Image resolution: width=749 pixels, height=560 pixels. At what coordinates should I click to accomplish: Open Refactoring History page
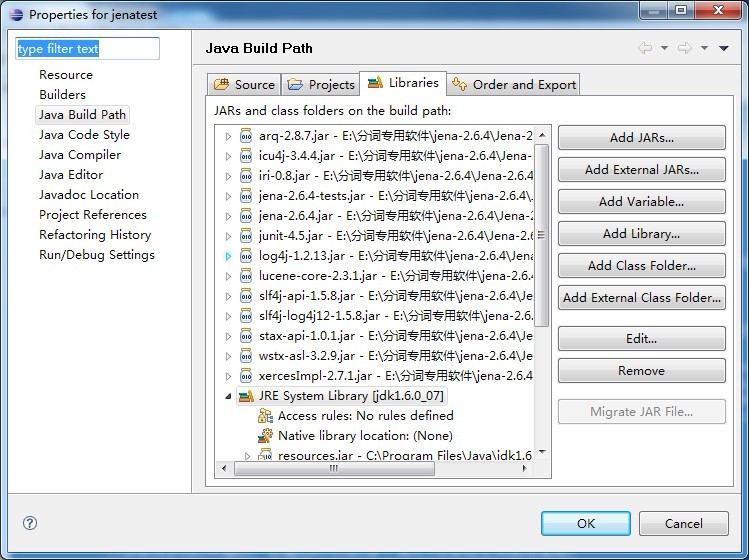coord(95,235)
